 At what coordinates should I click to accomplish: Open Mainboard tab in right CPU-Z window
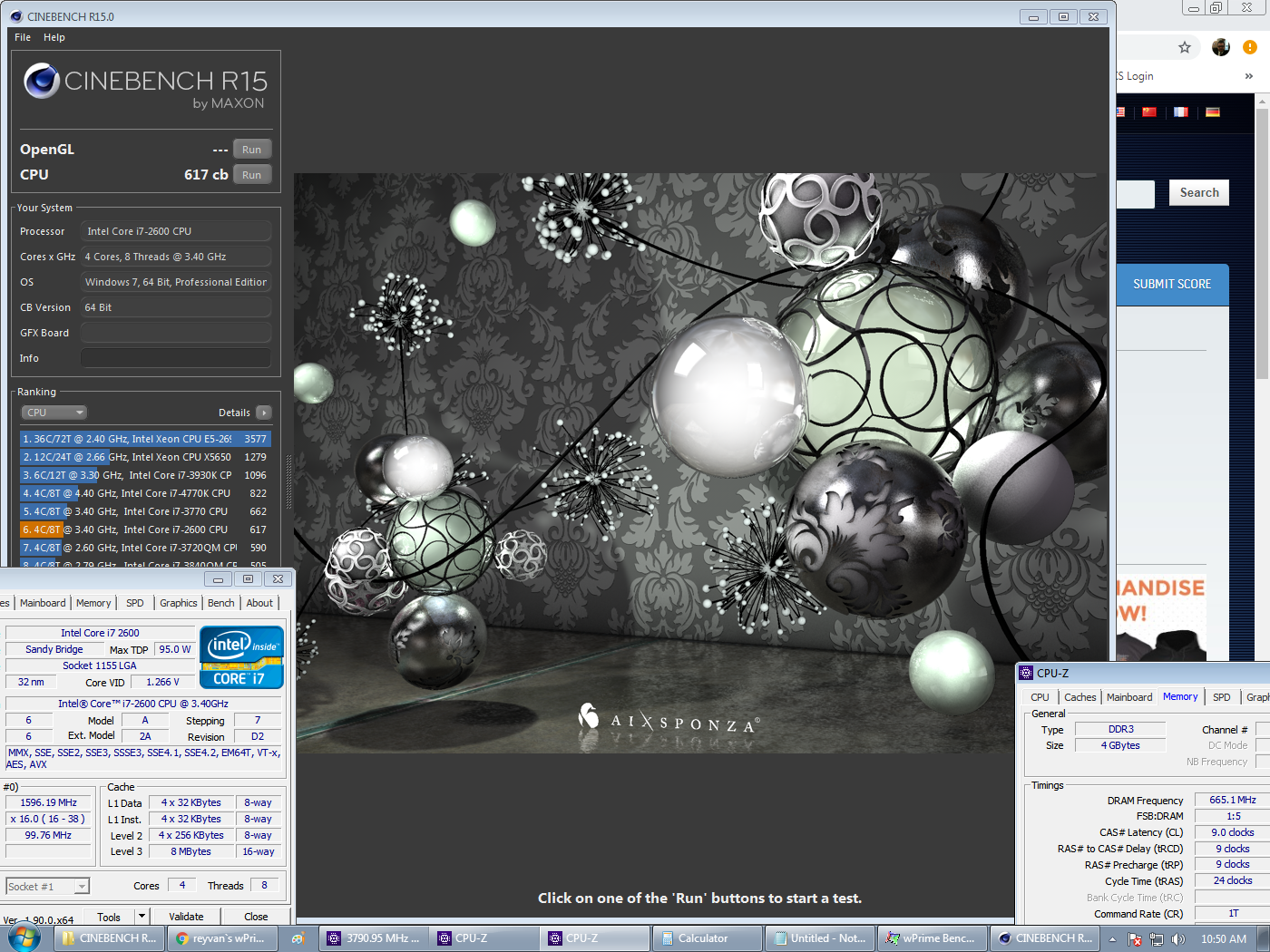(1129, 697)
